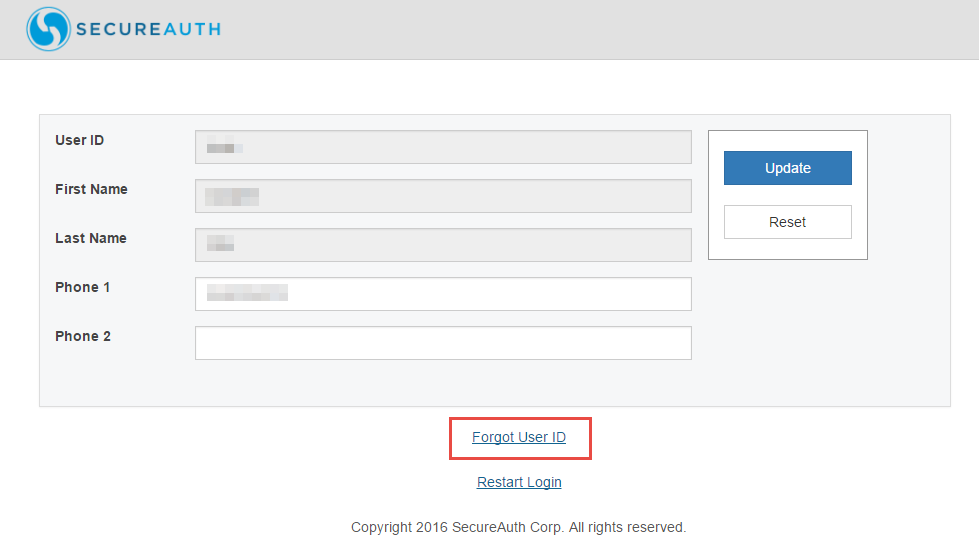The image size is (979, 554).
Task: Click the SecureAuth copyright footer text
Action: 518,527
